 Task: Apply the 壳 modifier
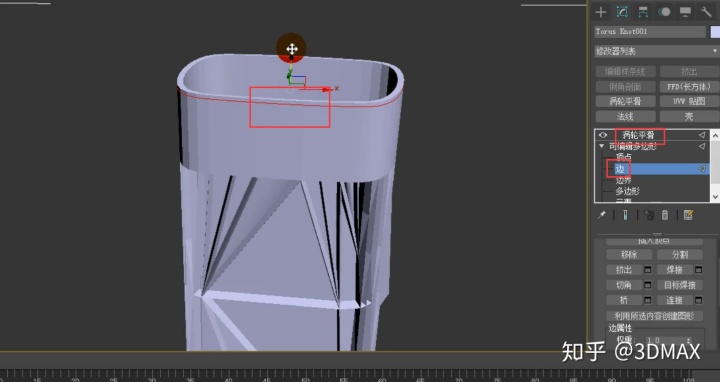click(689, 117)
